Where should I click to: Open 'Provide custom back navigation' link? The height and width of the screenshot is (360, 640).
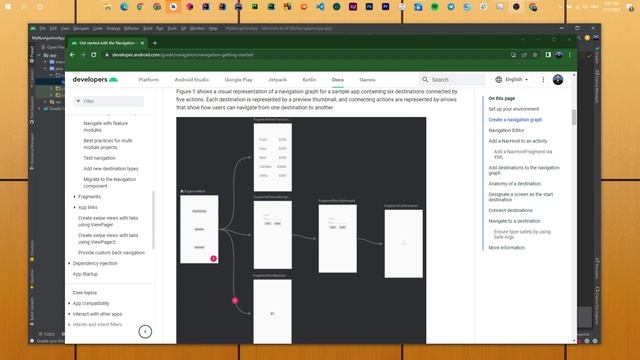111,253
